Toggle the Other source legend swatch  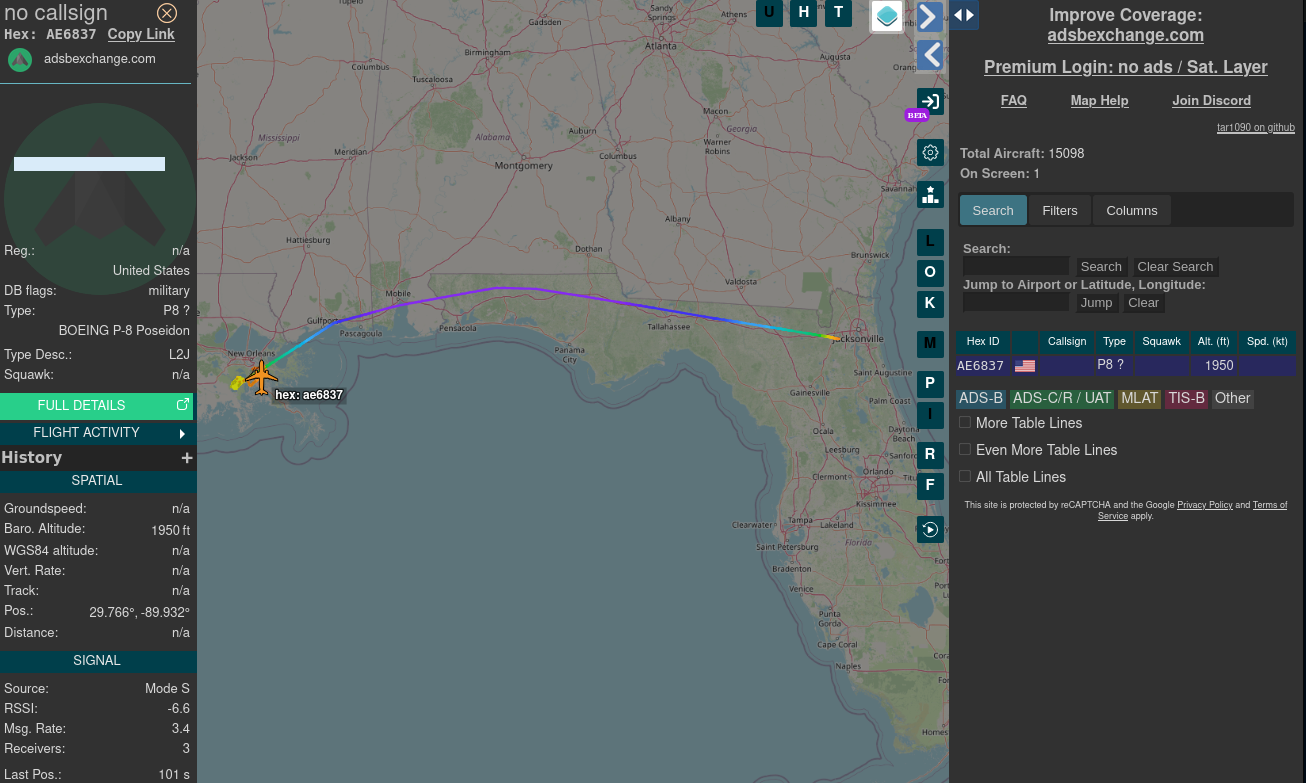click(x=1232, y=398)
